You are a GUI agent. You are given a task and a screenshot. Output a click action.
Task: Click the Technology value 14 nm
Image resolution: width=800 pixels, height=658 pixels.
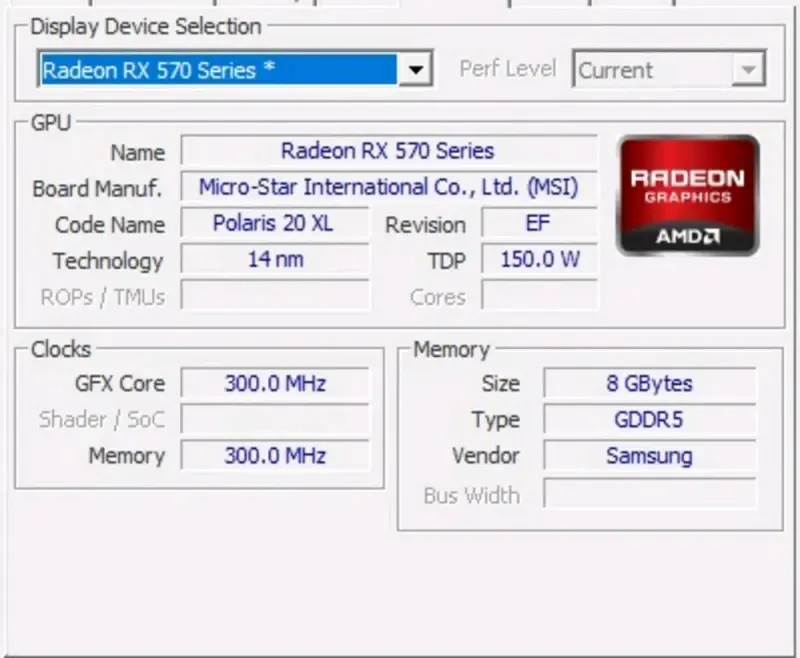point(274,259)
